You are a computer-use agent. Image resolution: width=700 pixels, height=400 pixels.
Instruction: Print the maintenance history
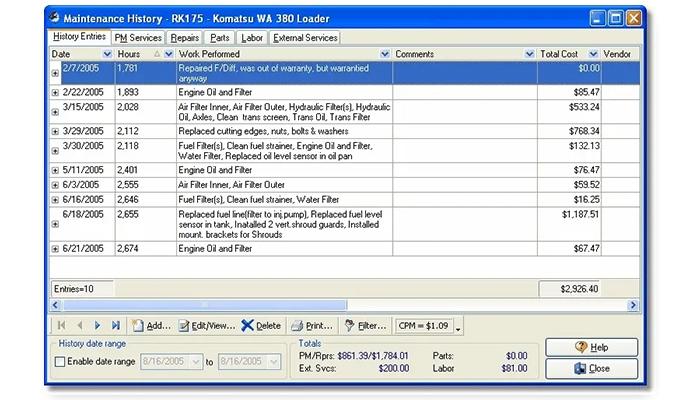(x=312, y=326)
